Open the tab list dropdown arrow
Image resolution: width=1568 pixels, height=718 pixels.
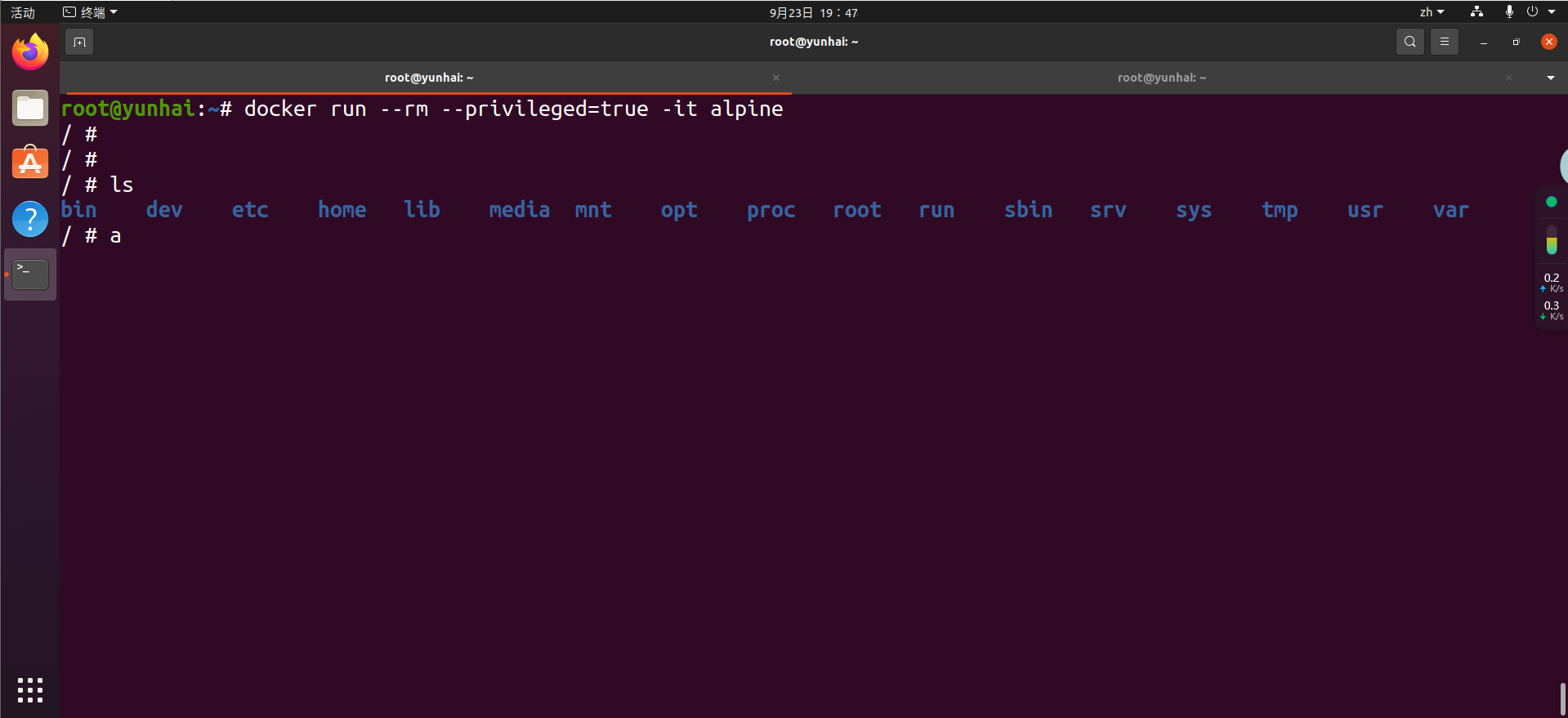click(x=1550, y=78)
